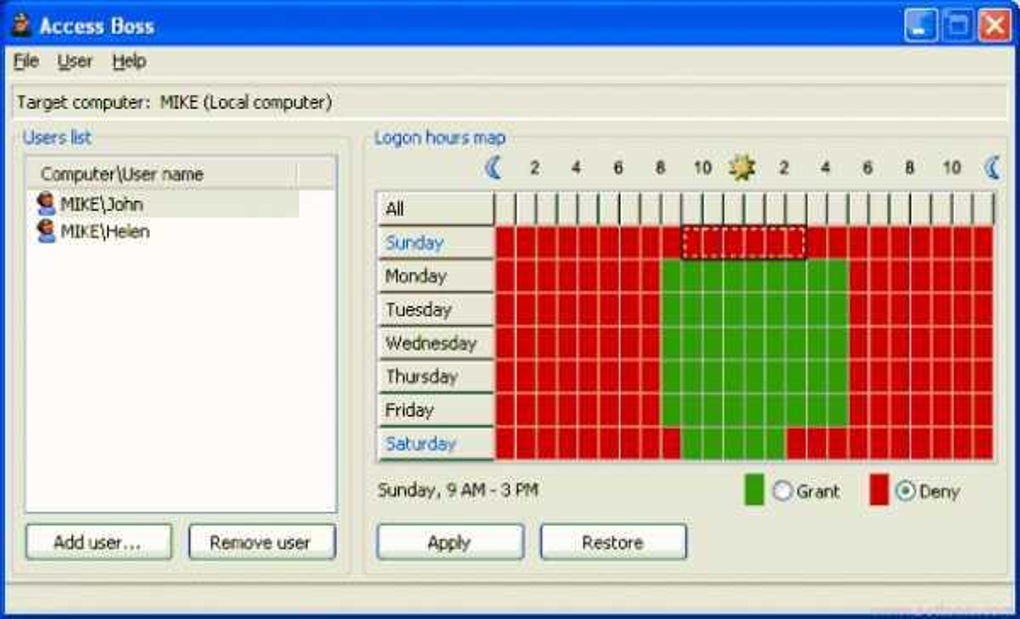Select the Sunday row header

coord(435,243)
